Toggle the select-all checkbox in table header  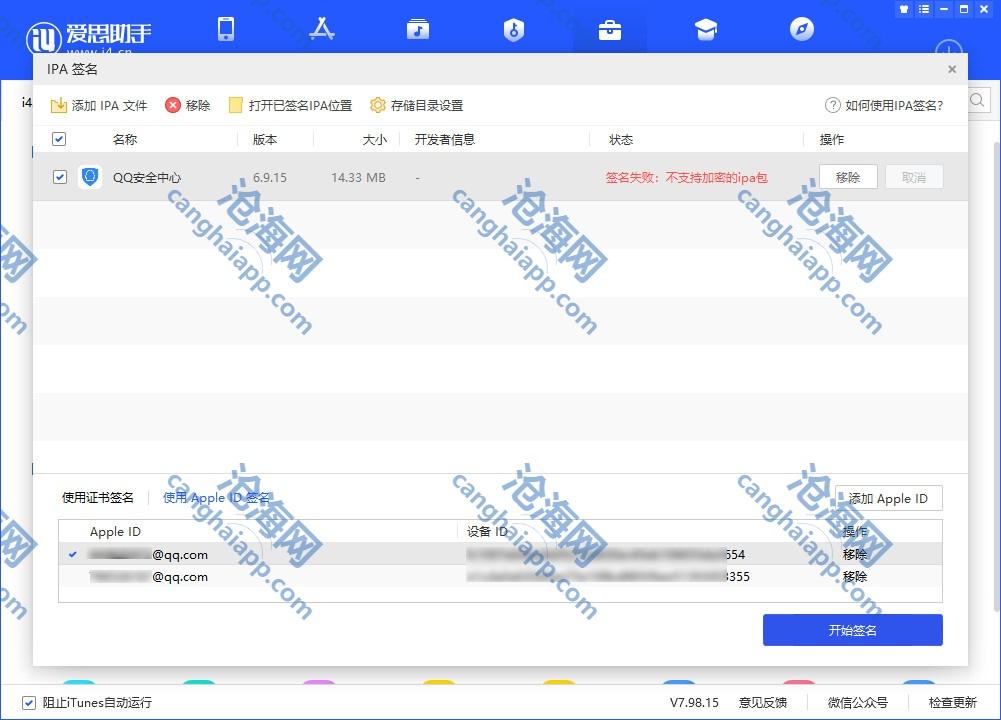pyautogui.click(x=59, y=139)
